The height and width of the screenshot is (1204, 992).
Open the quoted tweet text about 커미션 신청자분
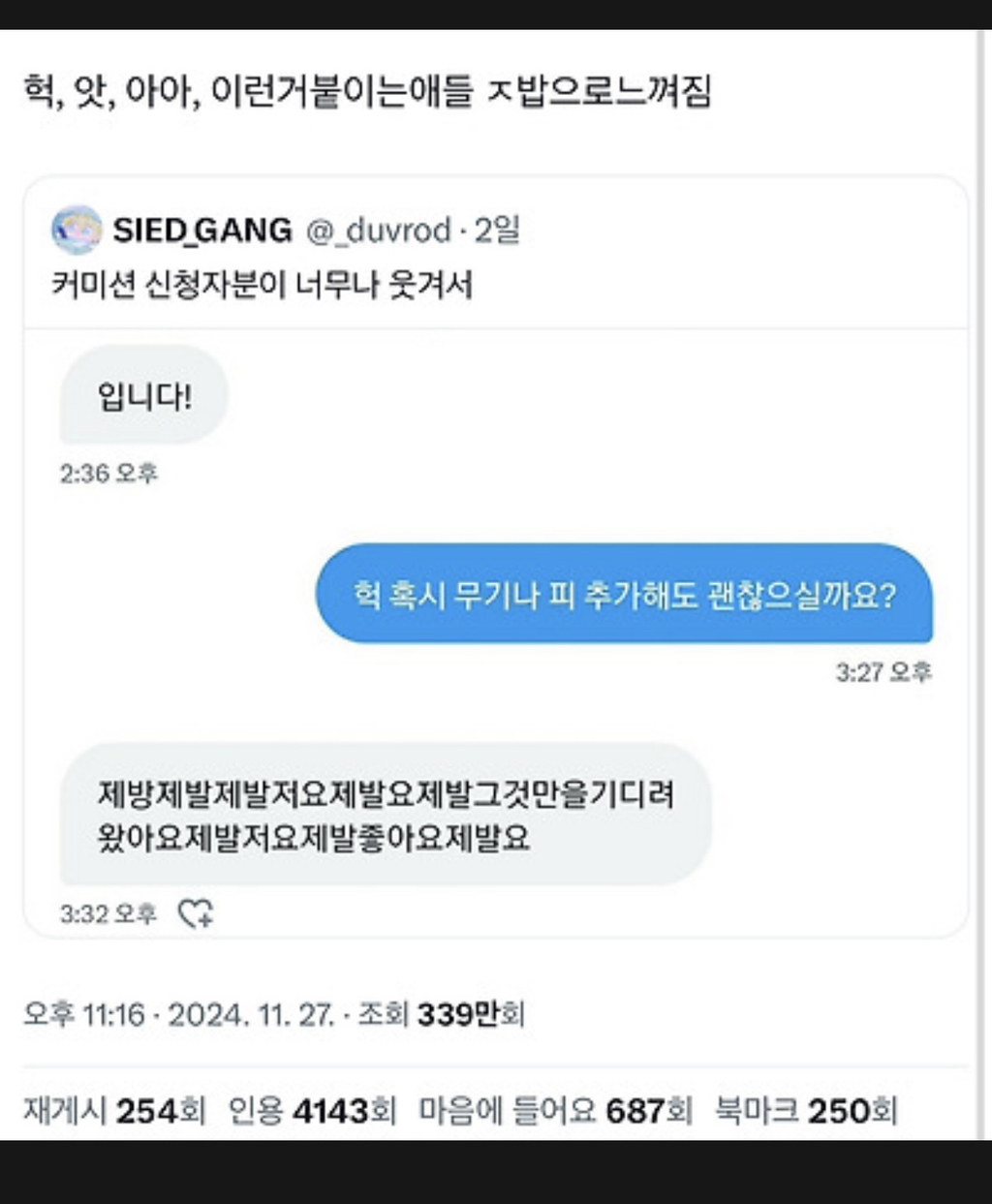262,285
